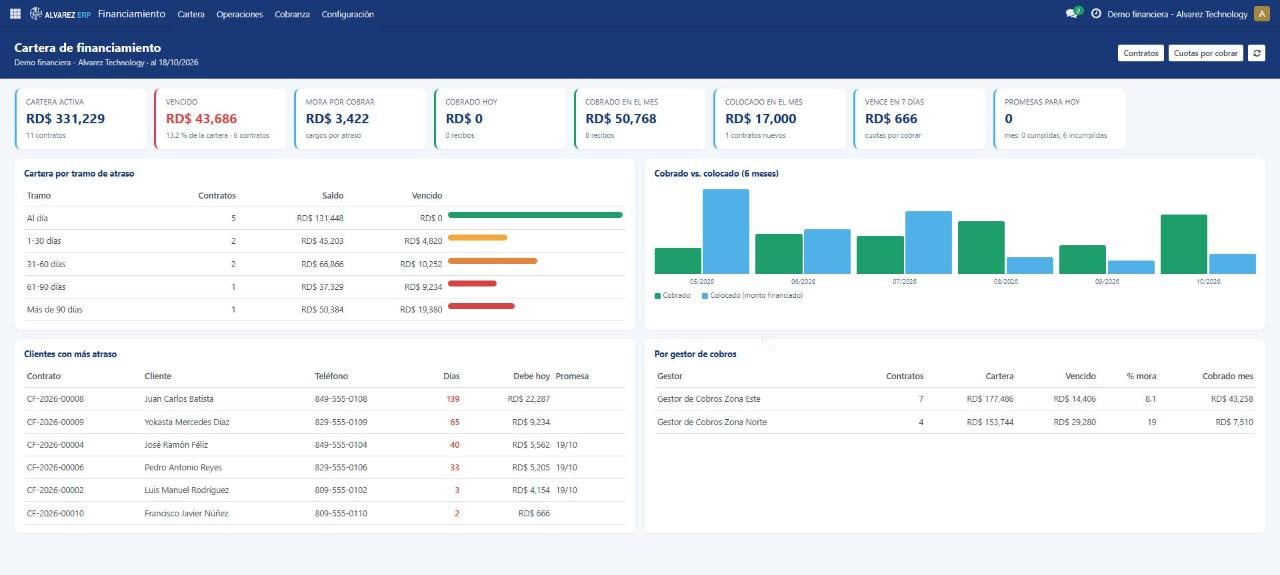Open the chat messages icon
Screen dimensions: 1280x575
click(x=1072, y=14)
